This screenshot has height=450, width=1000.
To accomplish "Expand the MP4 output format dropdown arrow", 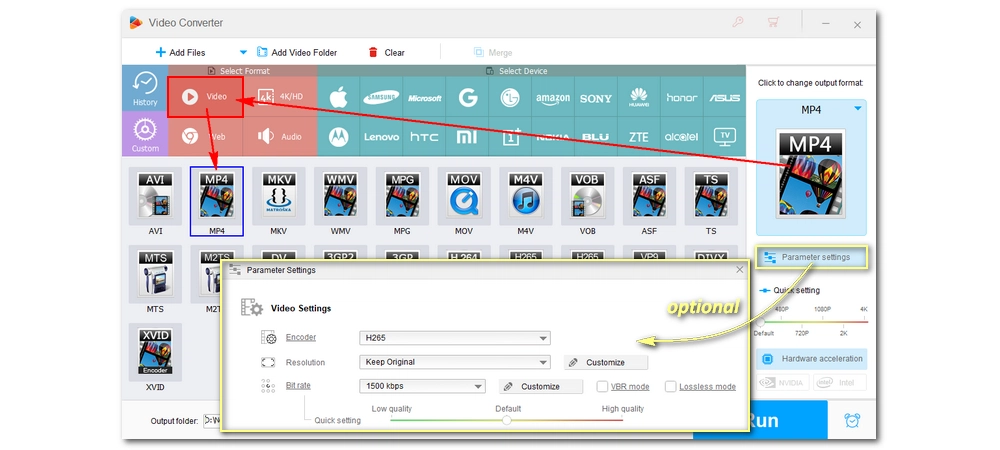I will (x=858, y=109).
